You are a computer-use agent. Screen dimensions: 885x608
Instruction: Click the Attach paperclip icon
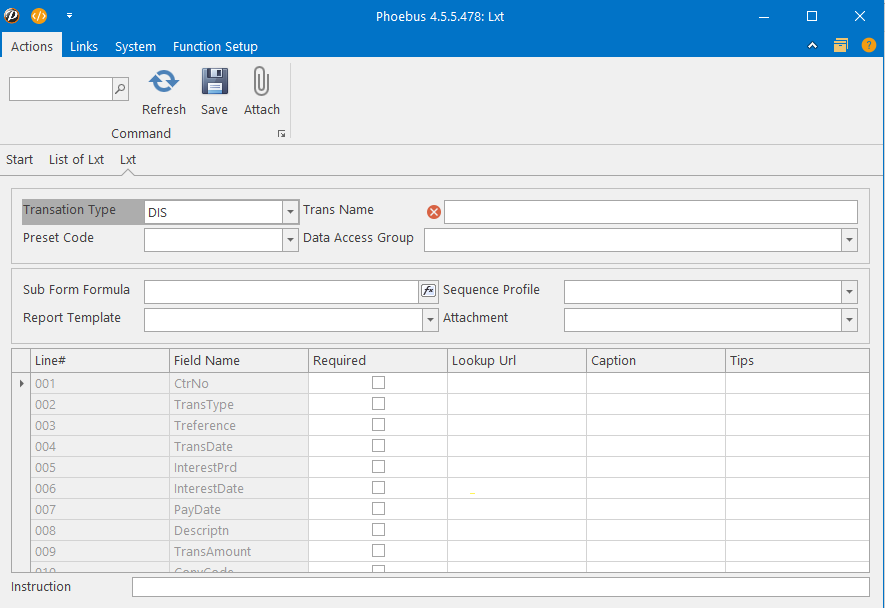tap(261, 82)
